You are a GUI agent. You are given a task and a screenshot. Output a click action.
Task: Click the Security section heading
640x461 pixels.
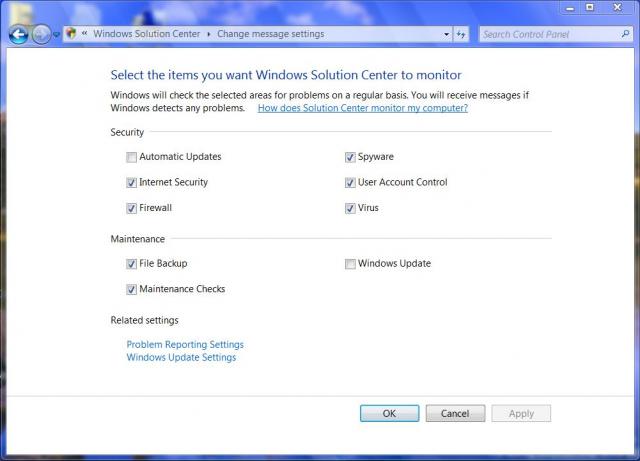point(127,132)
